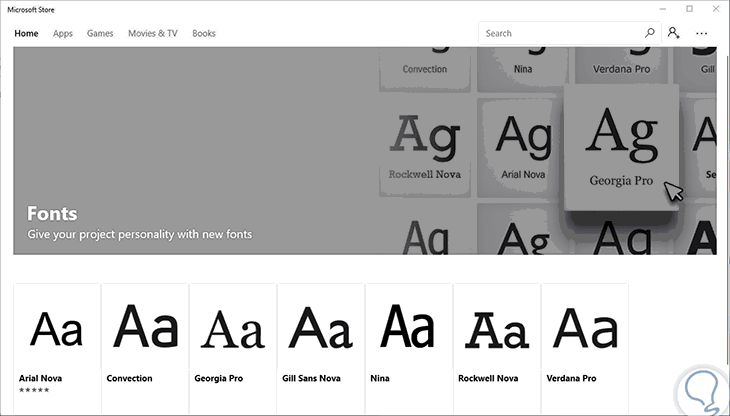Click the Rockwell Nova title in card row
The width and height of the screenshot is (730, 416).
pos(488,378)
